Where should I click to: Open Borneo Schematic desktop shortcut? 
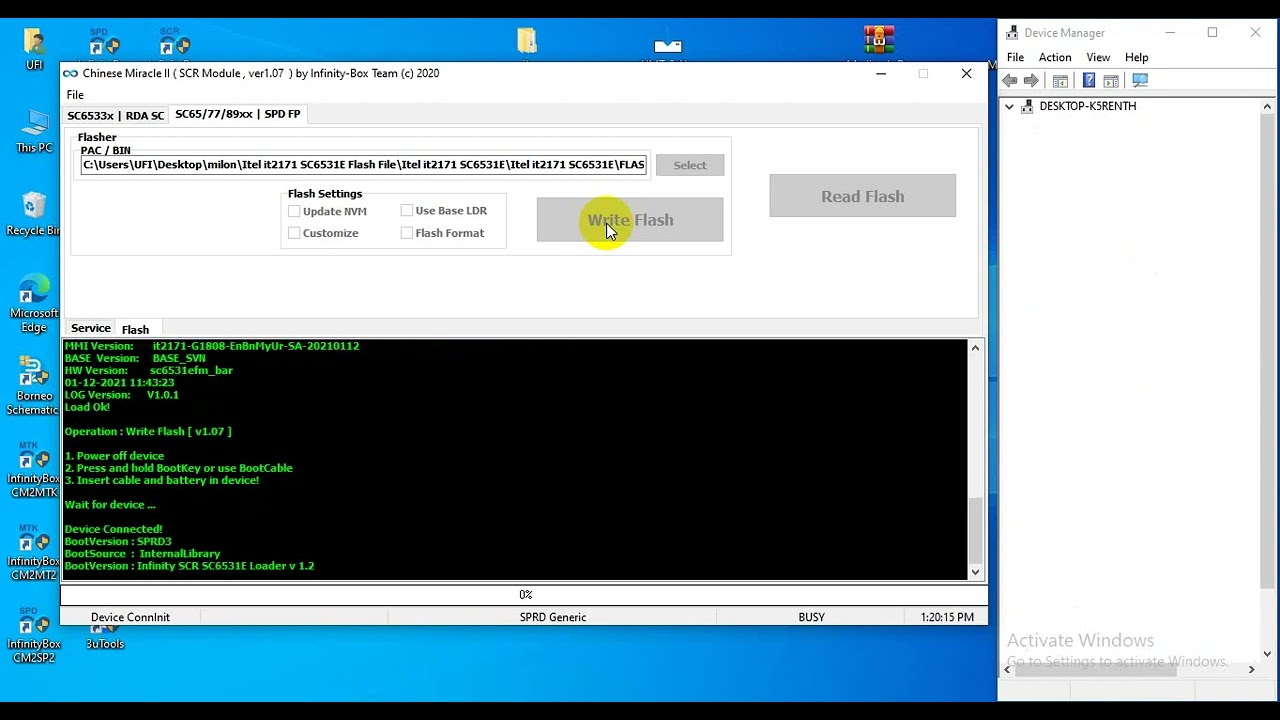coord(34,386)
